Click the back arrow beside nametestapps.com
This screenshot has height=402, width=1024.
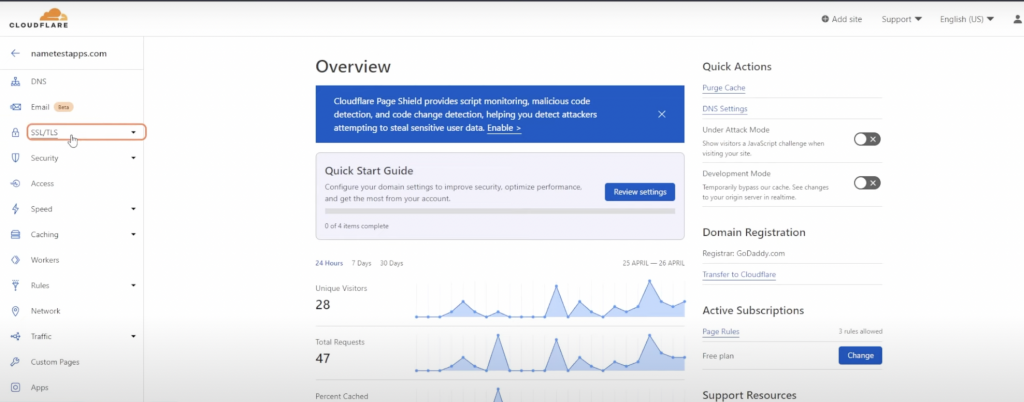(x=16, y=54)
